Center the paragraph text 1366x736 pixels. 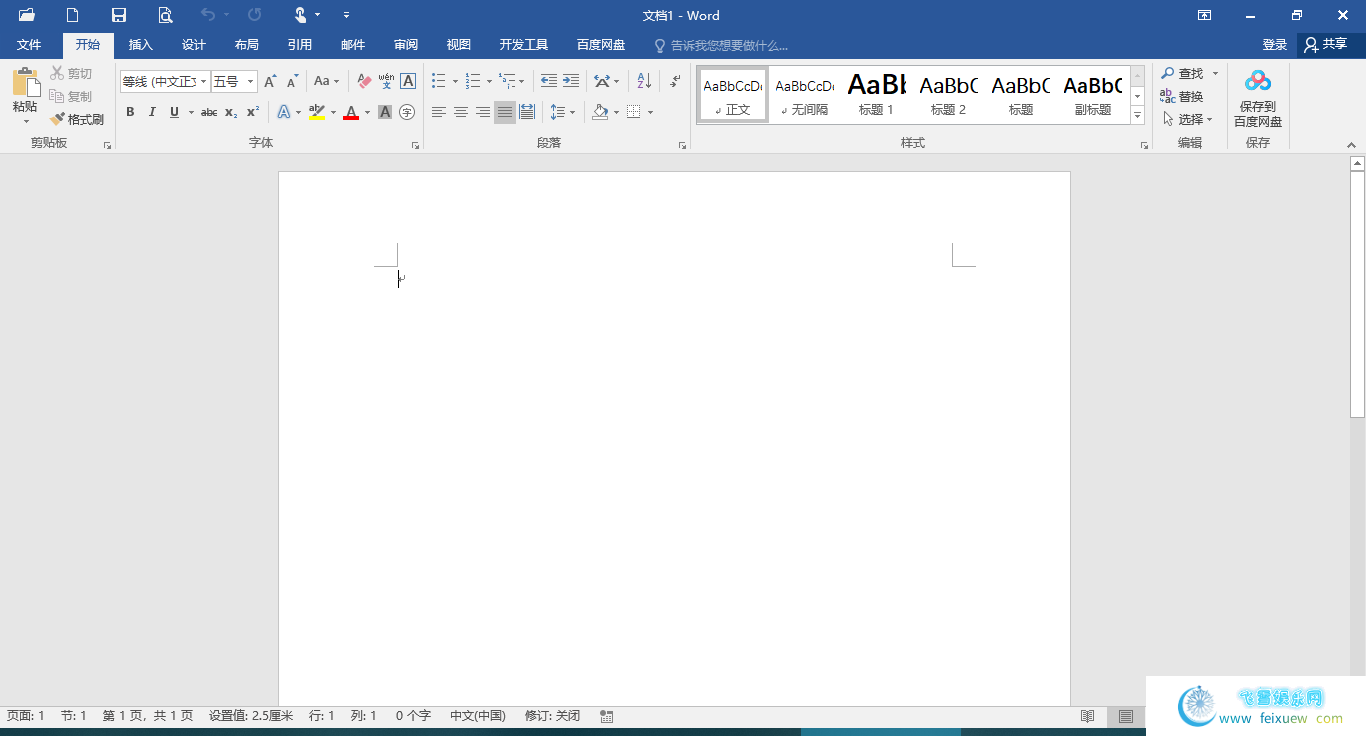click(x=461, y=112)
